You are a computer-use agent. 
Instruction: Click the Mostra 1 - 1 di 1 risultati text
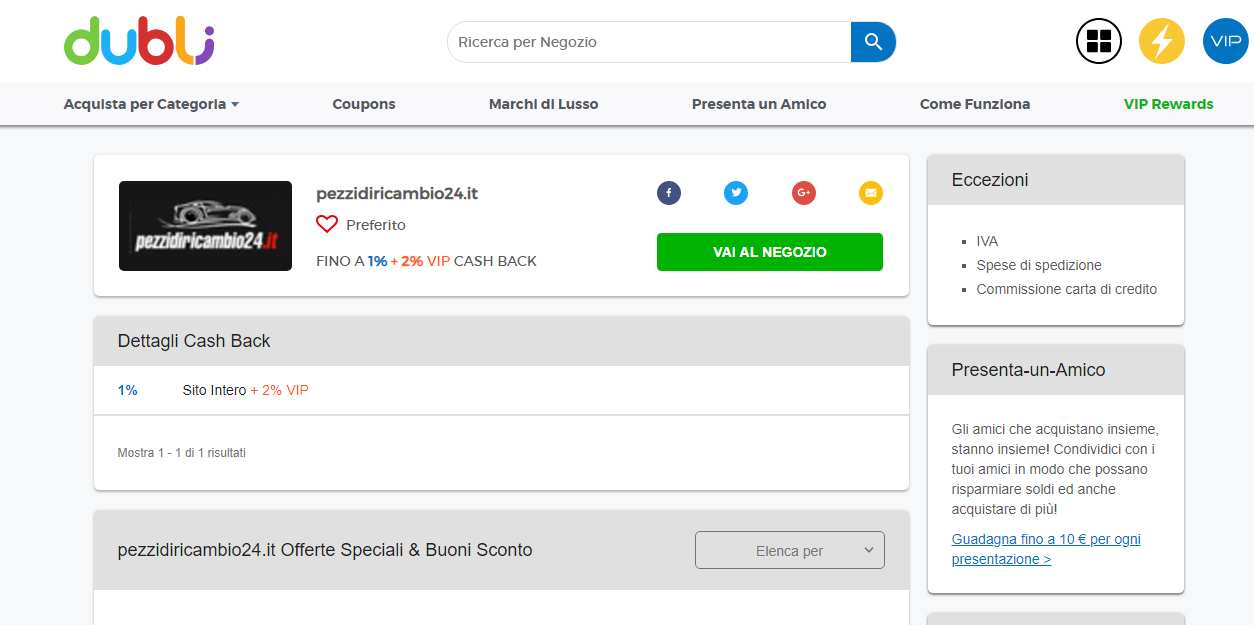click(181, 453)
